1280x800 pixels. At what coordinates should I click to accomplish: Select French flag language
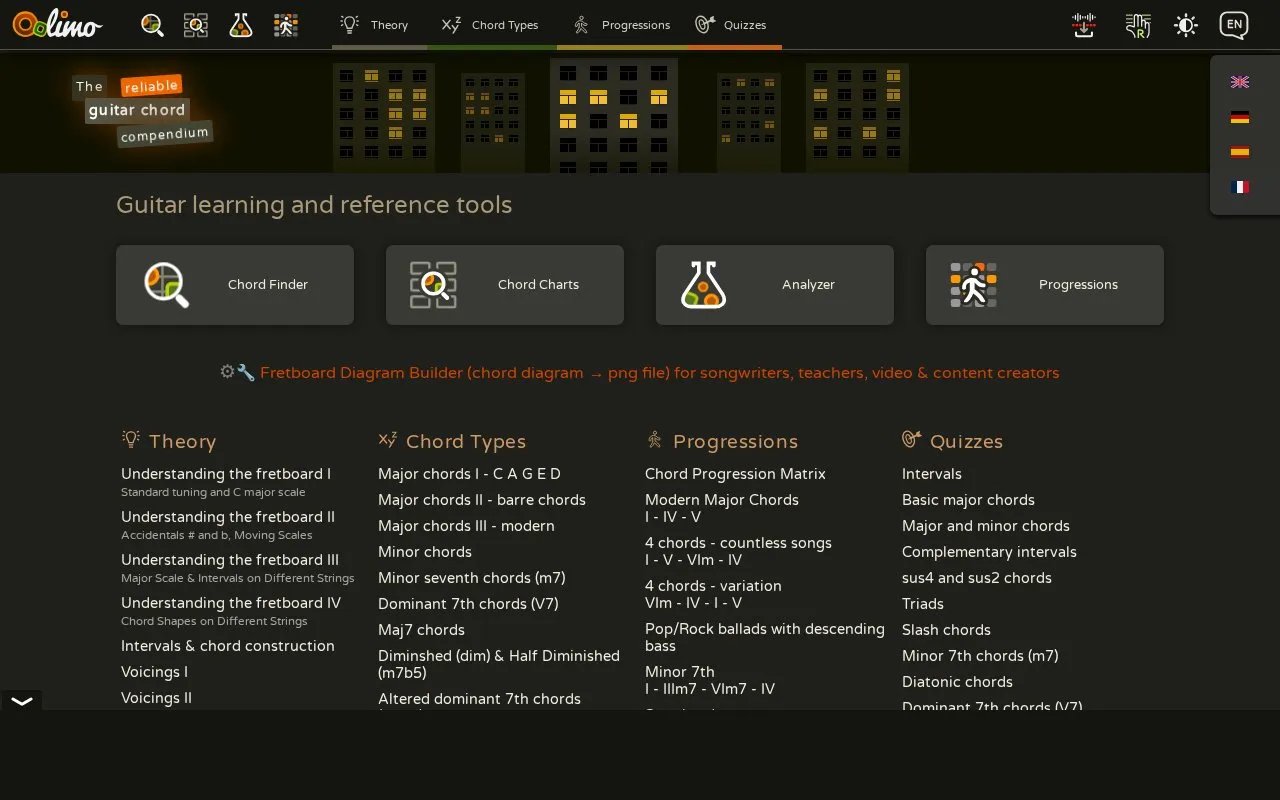click(x=1240, y=187)
